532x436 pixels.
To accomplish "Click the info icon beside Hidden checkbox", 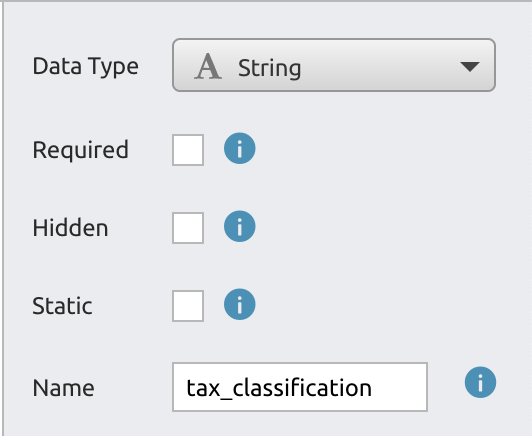I will click(x=240, y=226).
